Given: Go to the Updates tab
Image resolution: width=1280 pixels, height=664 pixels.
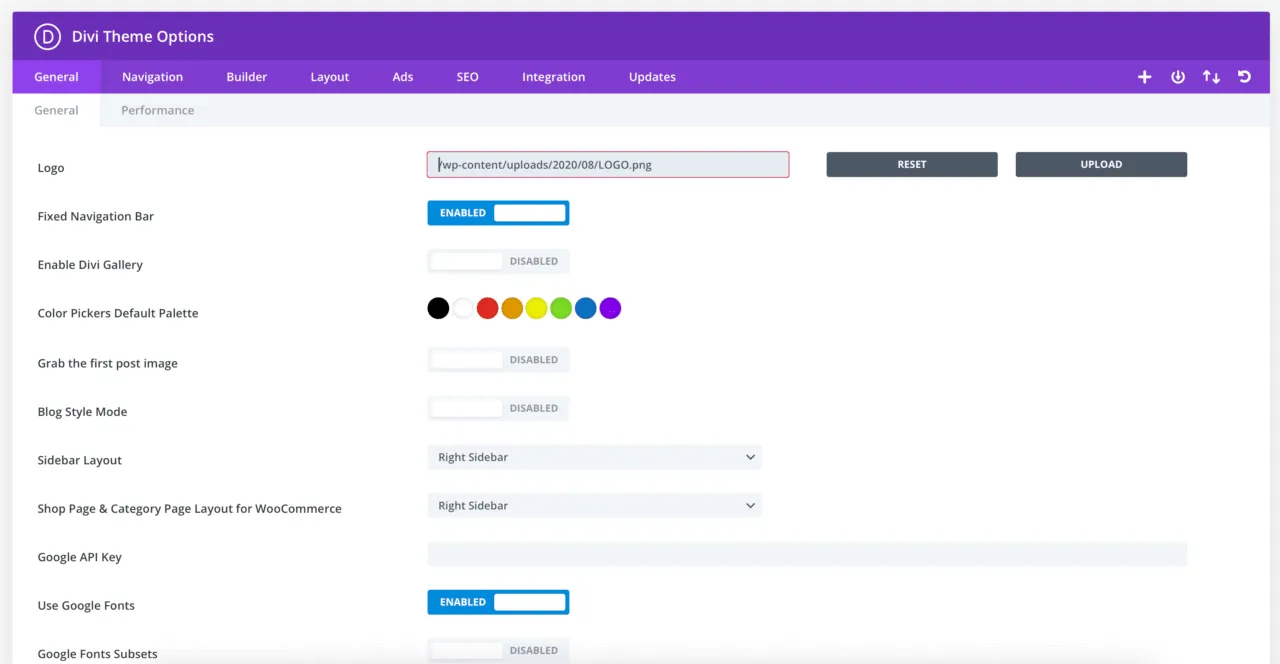Looking at the screenshot, I should pyautogui.click(x=652, y=77).
